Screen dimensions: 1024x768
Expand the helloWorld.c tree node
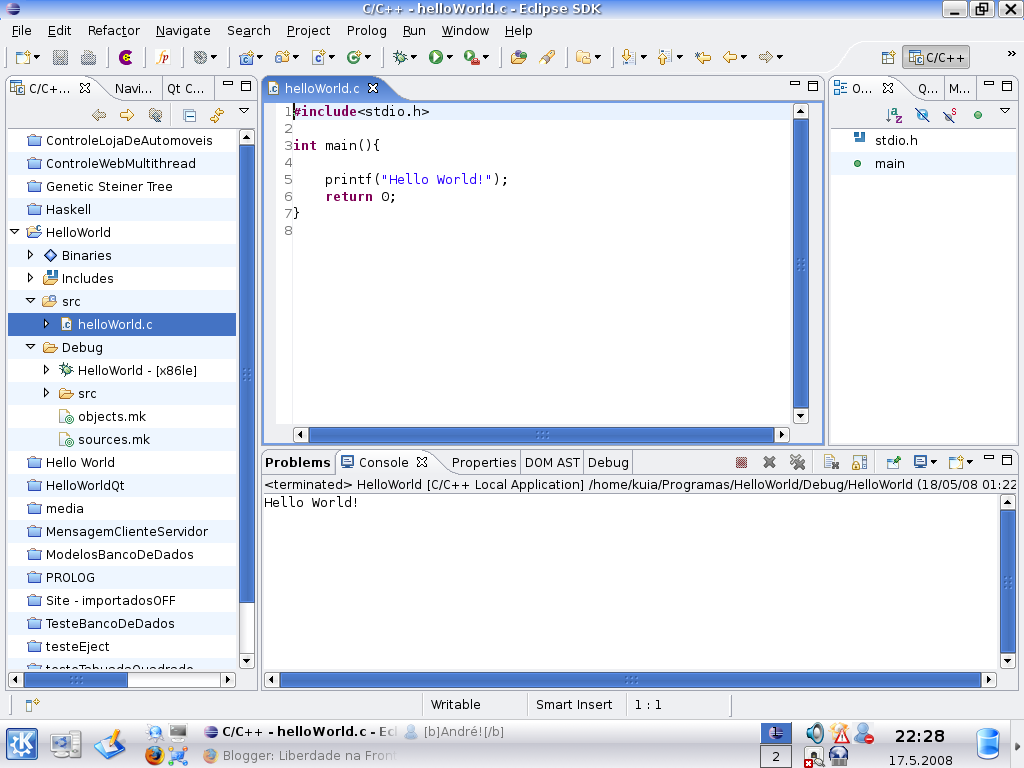pyautogui.click(x=46, y=324)
